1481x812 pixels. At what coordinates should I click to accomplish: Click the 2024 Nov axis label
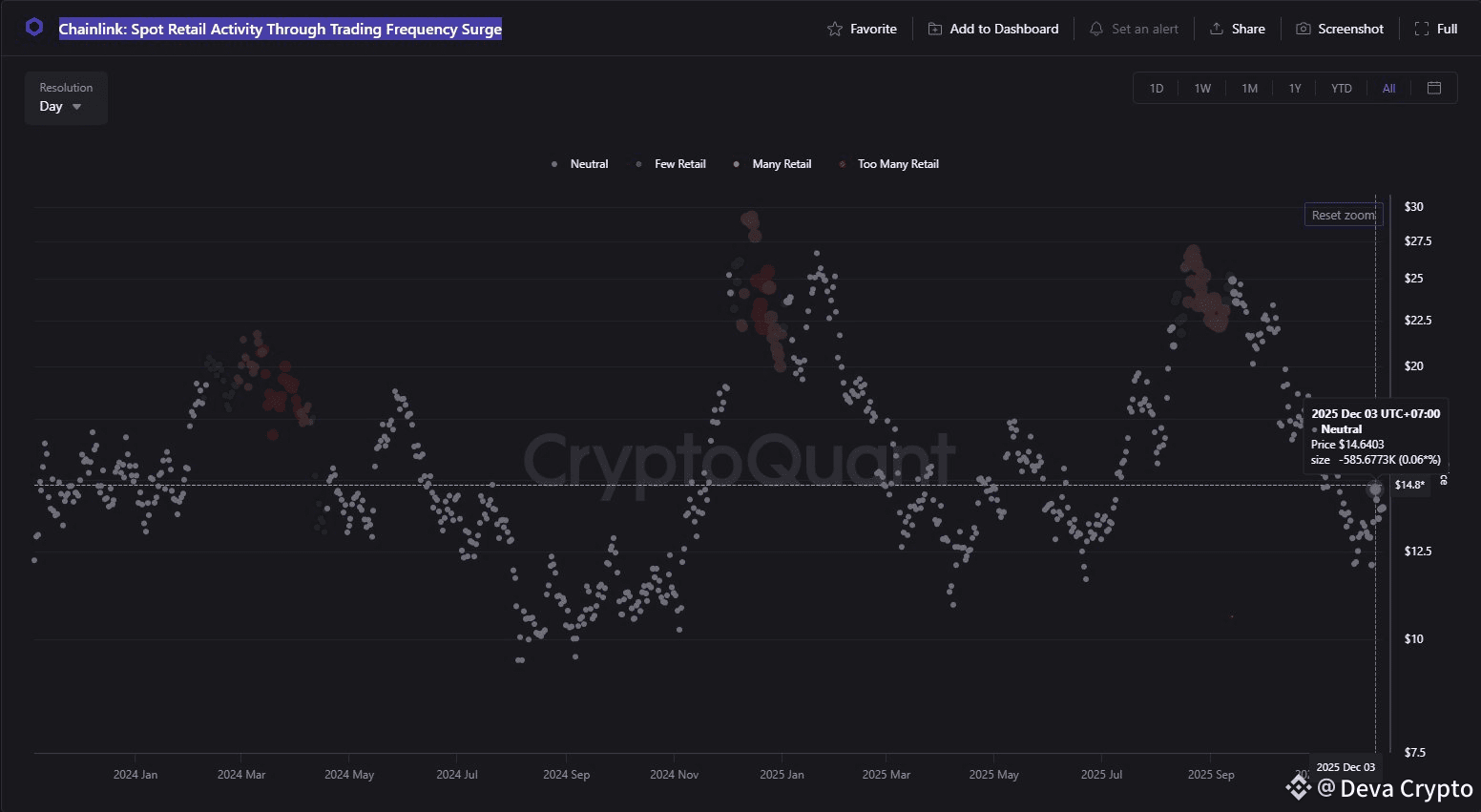pyautogui.click(x=675, y=775)
